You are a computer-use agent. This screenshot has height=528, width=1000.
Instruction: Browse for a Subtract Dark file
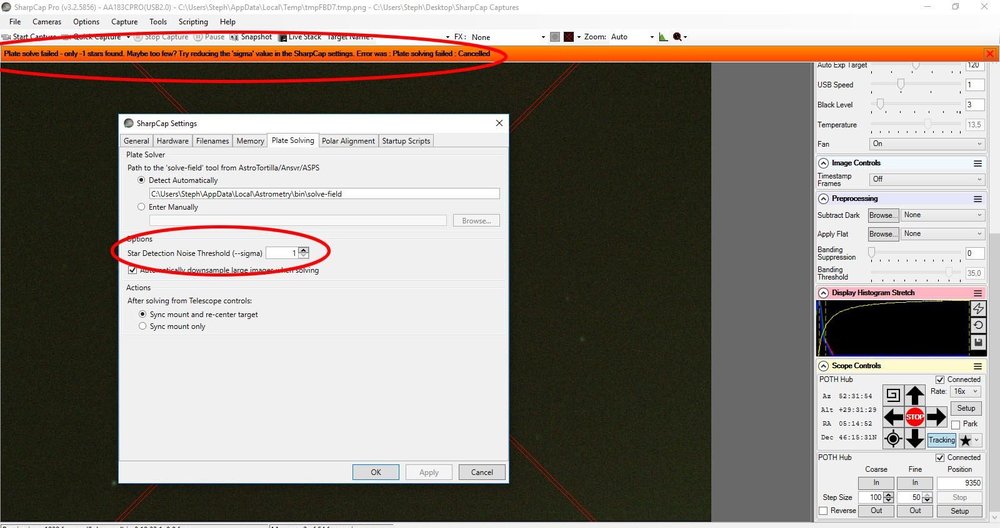(x=883, y=216)
